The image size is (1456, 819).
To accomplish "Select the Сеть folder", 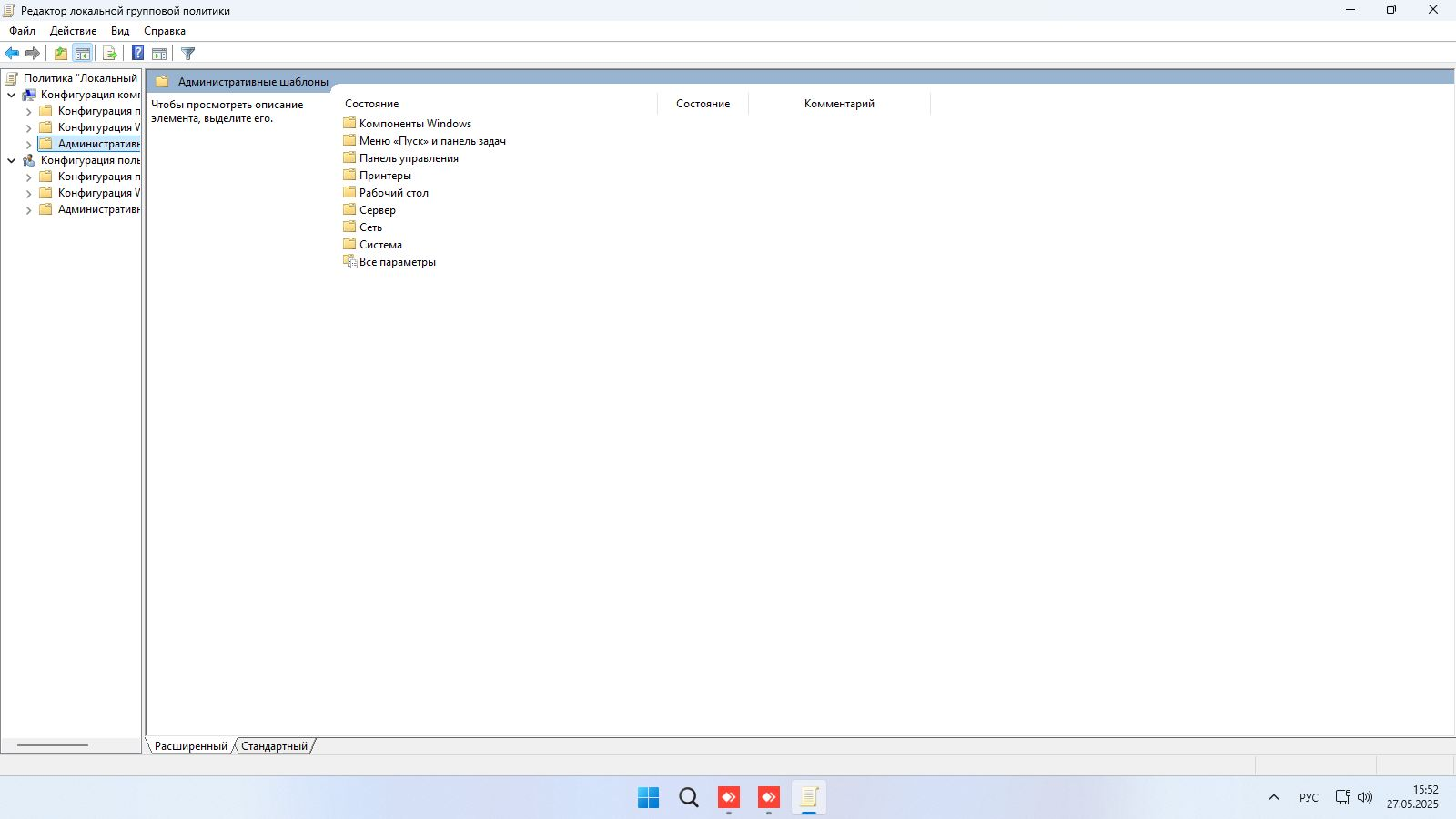I will tap(362, 227).
